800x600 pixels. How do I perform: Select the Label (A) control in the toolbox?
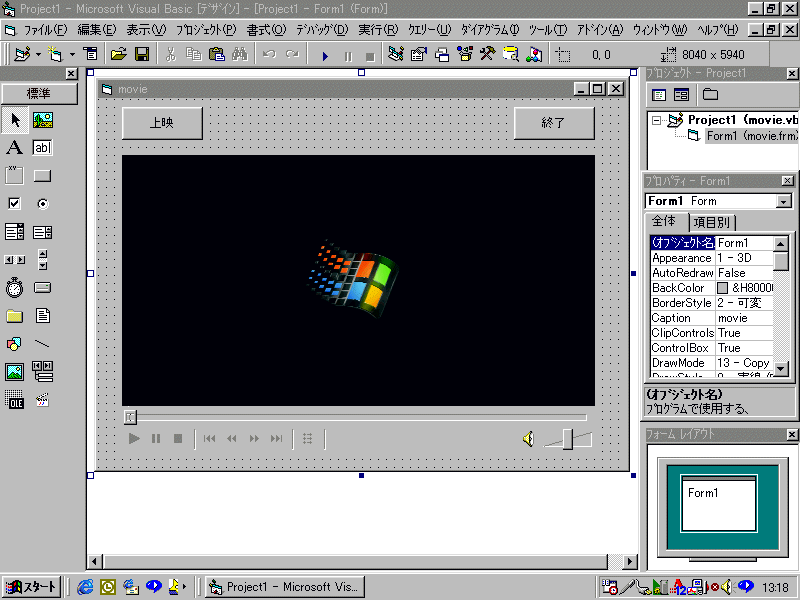tap(14, 148)
